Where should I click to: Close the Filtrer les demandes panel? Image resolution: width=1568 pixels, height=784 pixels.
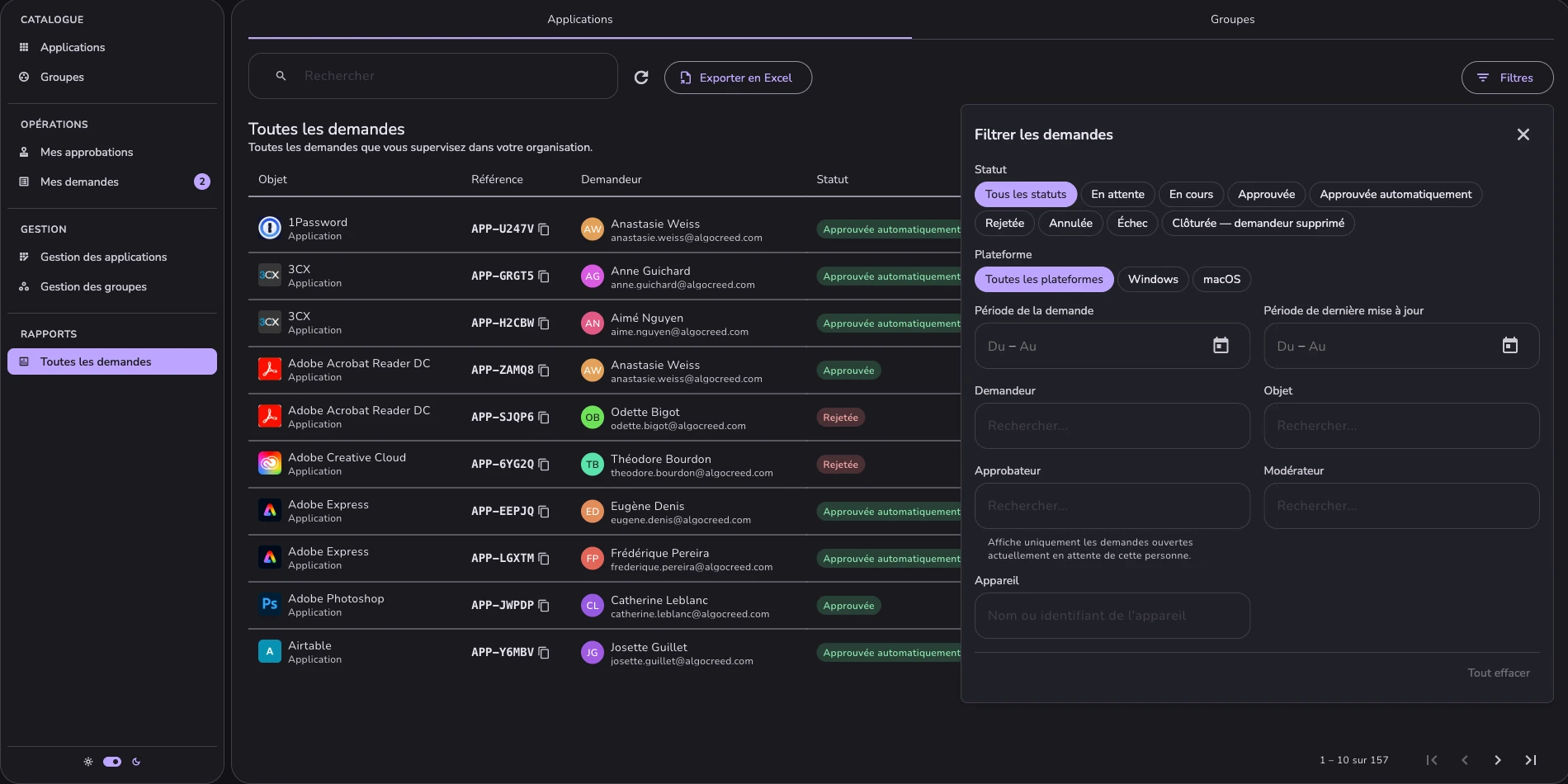click(1523, 135)
